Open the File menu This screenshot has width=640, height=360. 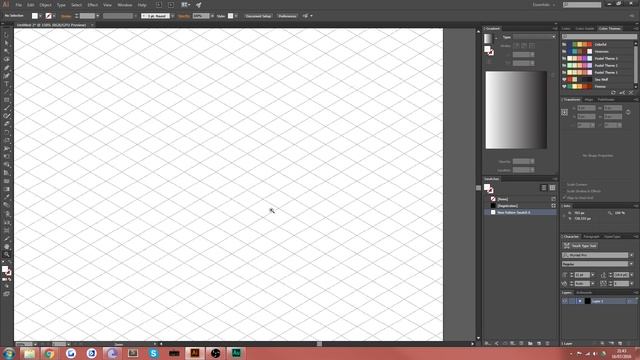click(18, 5)
